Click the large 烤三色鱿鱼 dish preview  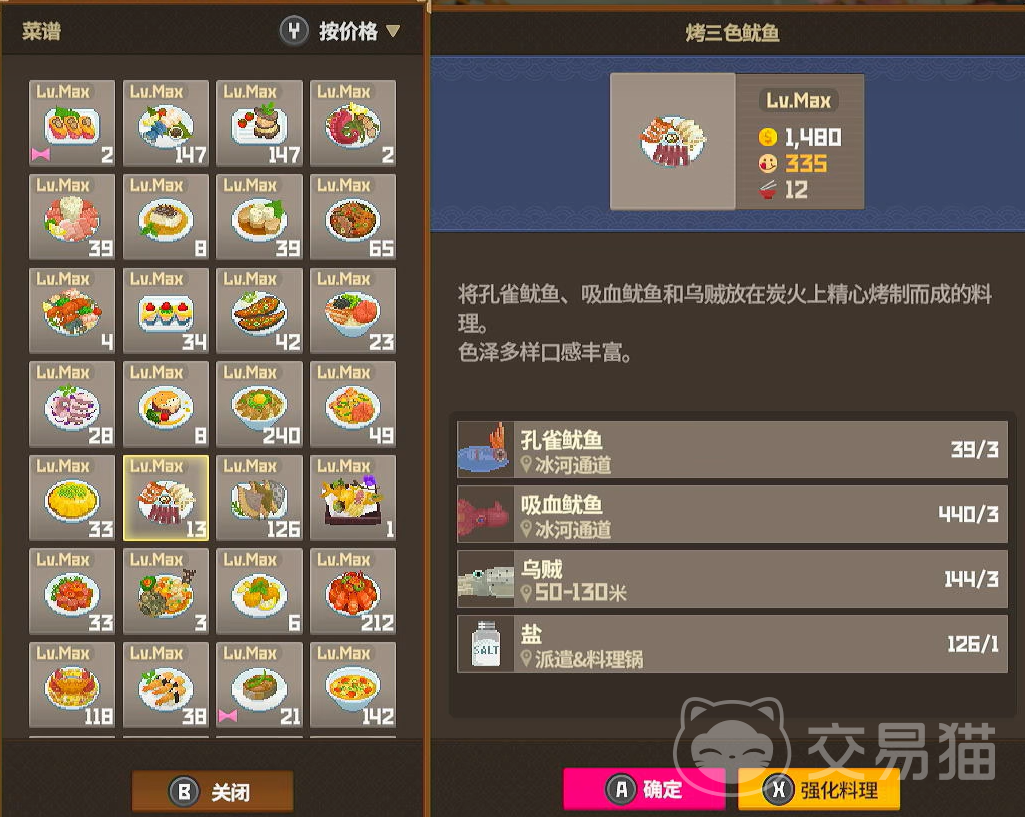point(673,141)
